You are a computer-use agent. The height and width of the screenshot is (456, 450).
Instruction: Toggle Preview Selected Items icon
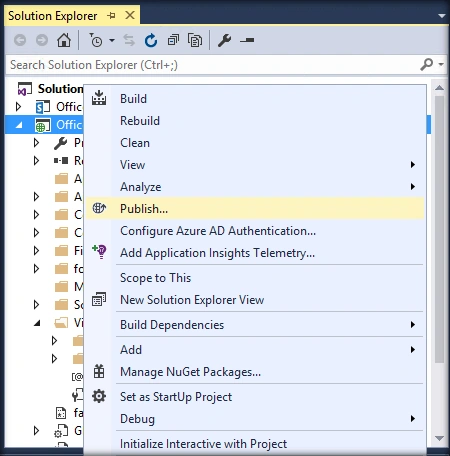[247, 40]
